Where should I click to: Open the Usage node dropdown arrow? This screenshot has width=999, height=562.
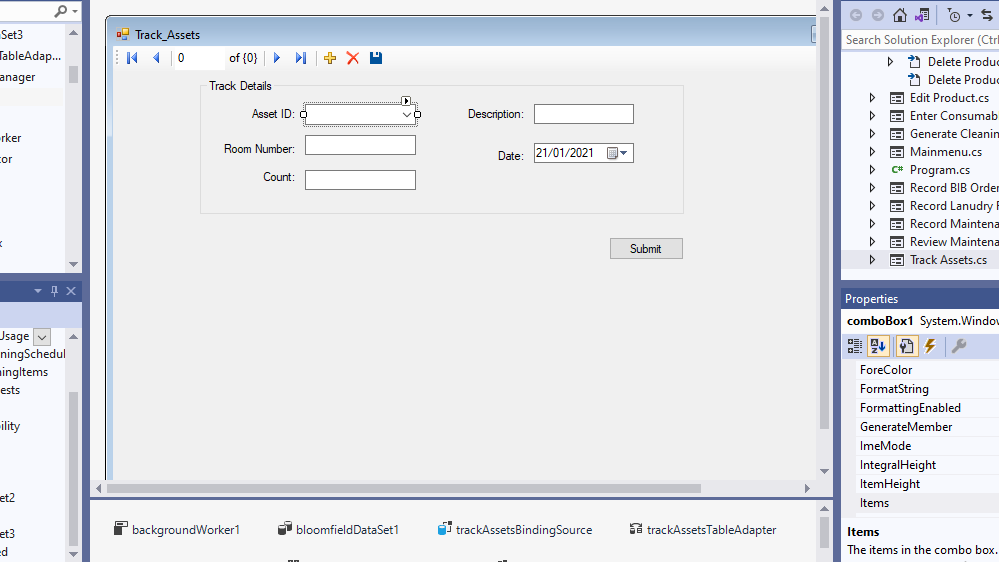[42, 336]
